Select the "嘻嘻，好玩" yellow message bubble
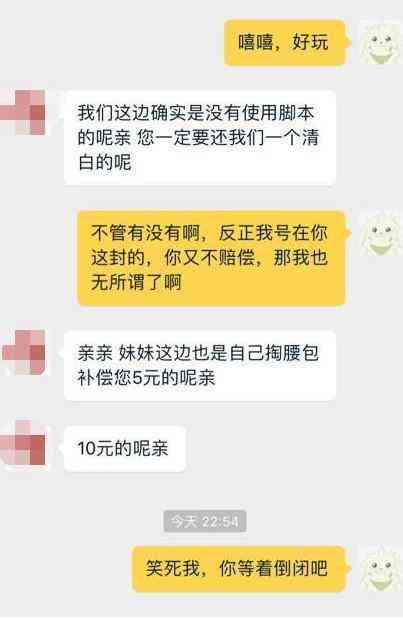Viewport: 403px width, 619px height. point(285,42)
